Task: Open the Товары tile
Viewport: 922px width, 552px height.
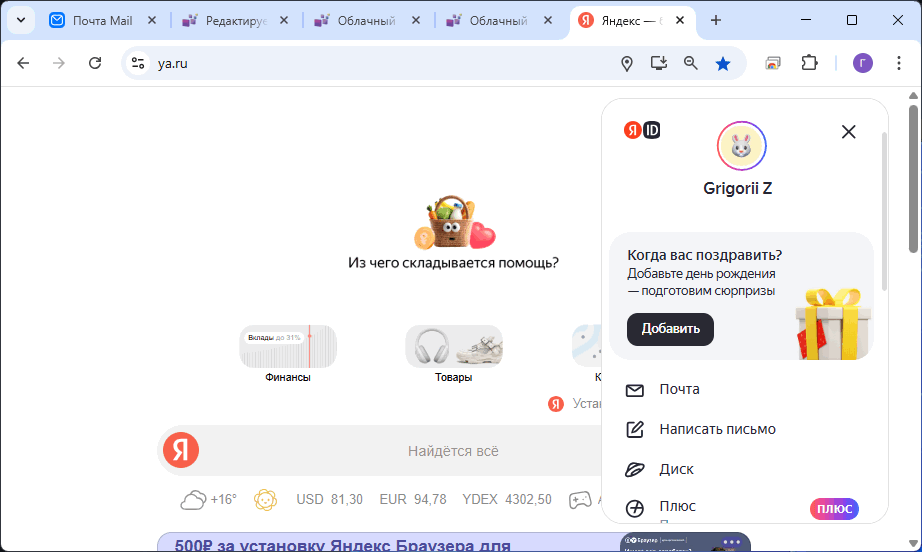Action: pos(453,354)
